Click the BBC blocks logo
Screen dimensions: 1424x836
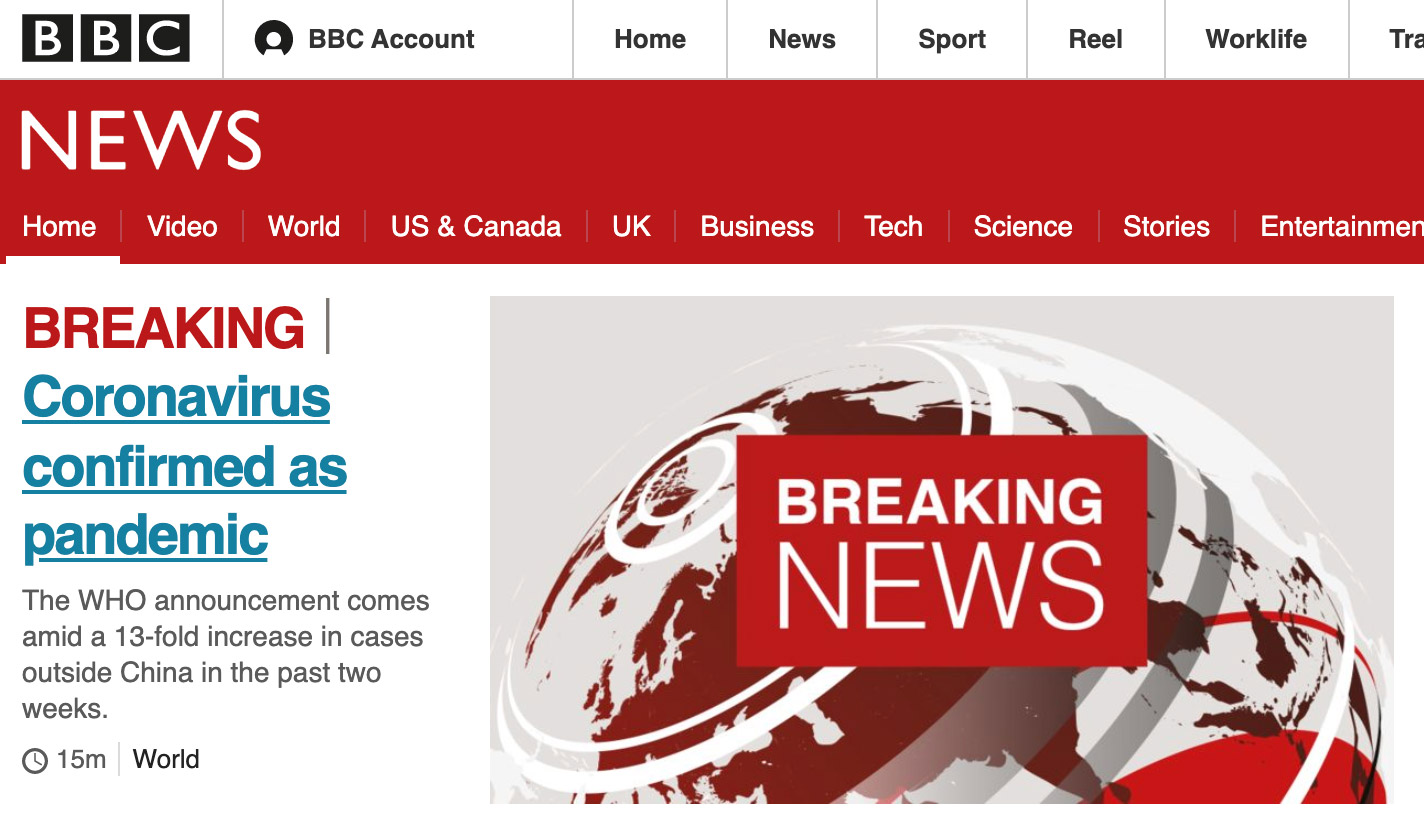coord(106,39)
